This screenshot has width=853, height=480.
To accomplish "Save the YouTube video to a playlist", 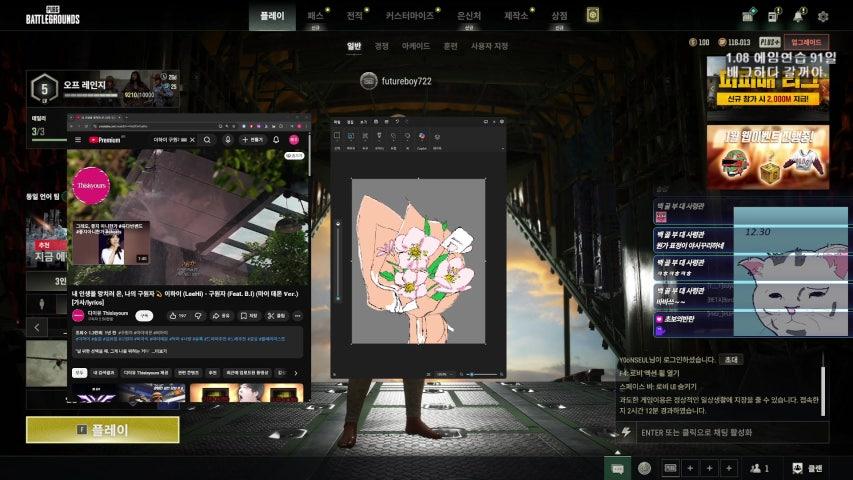I will 249,316.
